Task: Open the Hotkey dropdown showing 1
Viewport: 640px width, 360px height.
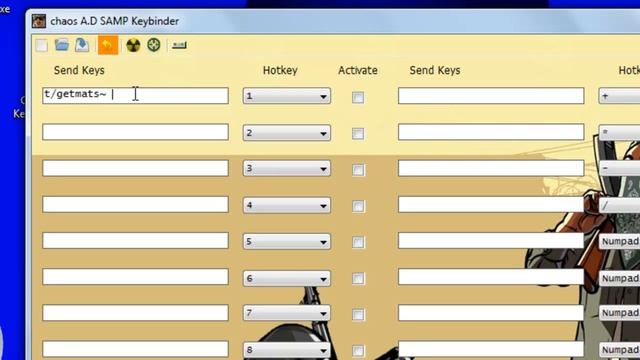Action: point(287,96)
